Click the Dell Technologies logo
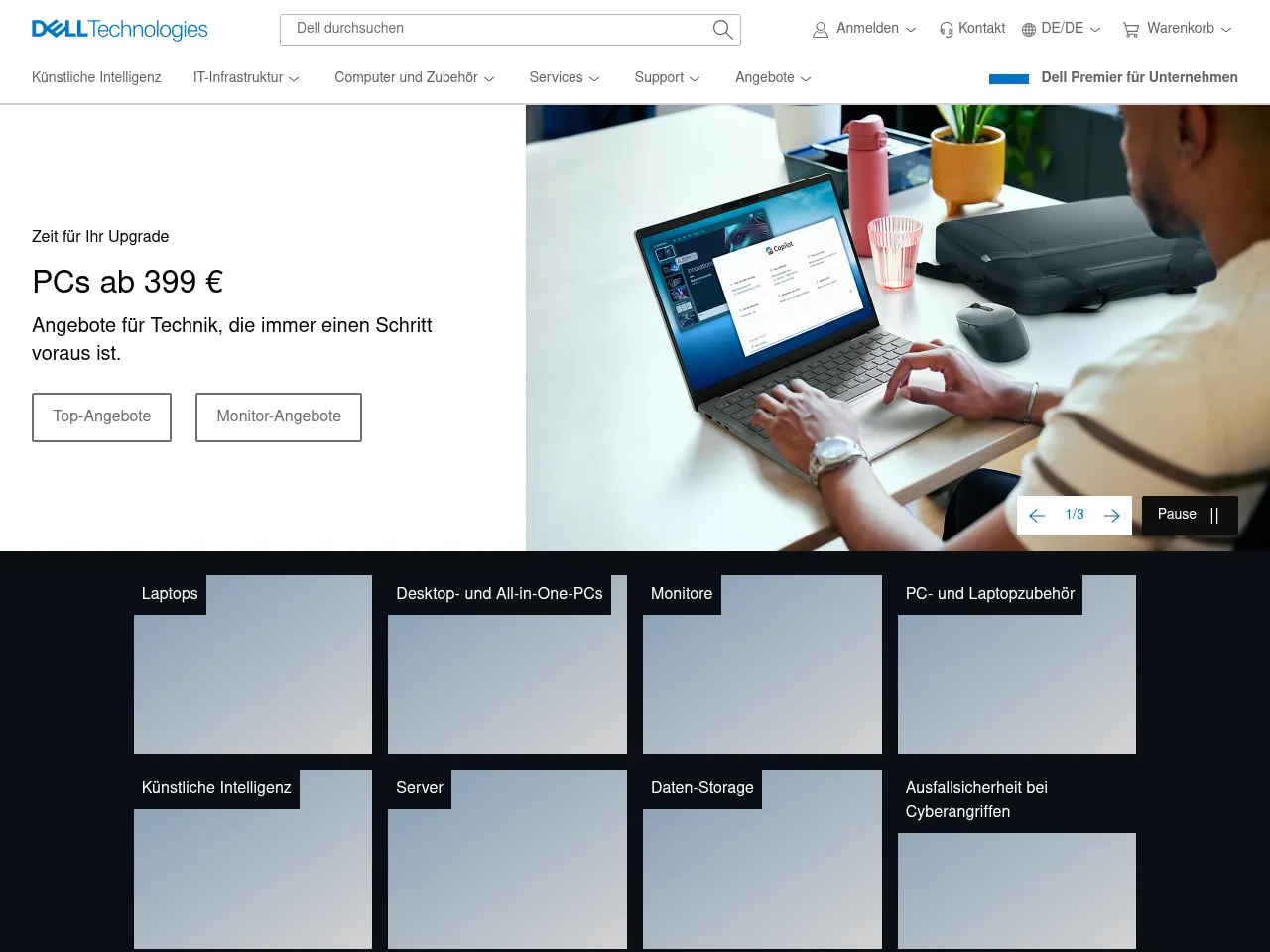Screen dimensions: 1270x952 point(119,29)
